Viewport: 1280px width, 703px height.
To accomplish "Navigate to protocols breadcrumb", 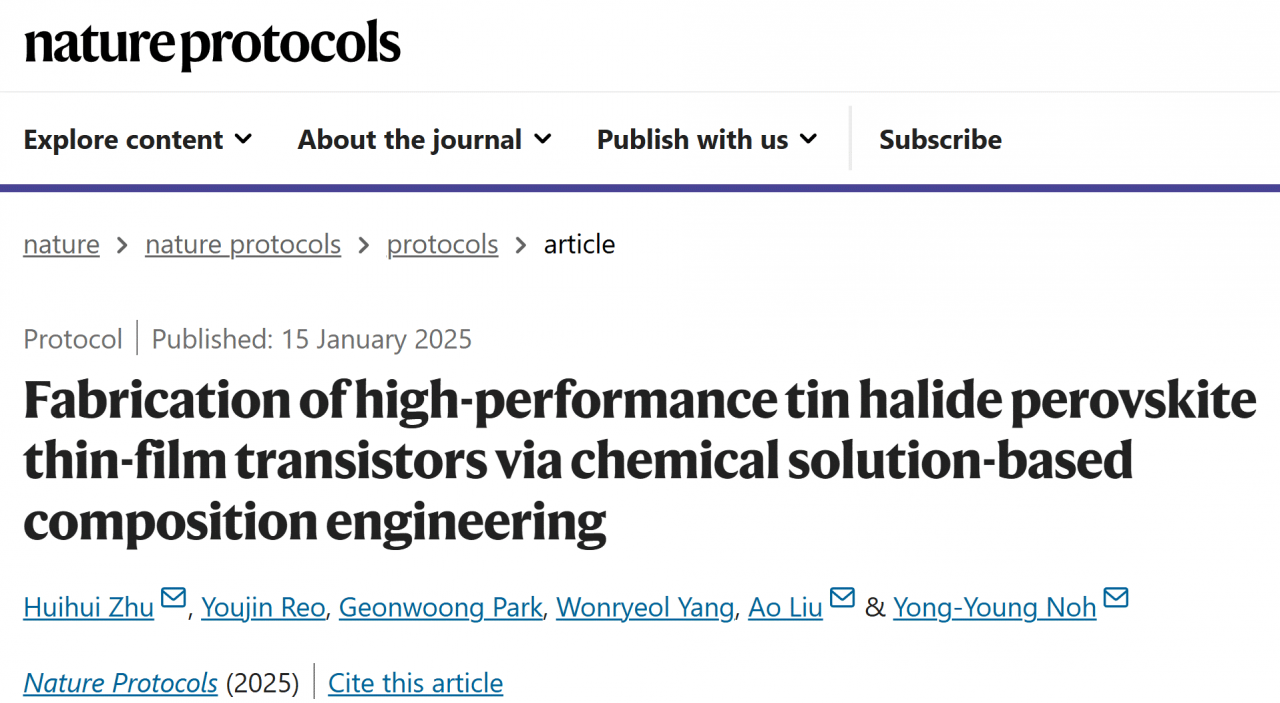I will point(442,245).
